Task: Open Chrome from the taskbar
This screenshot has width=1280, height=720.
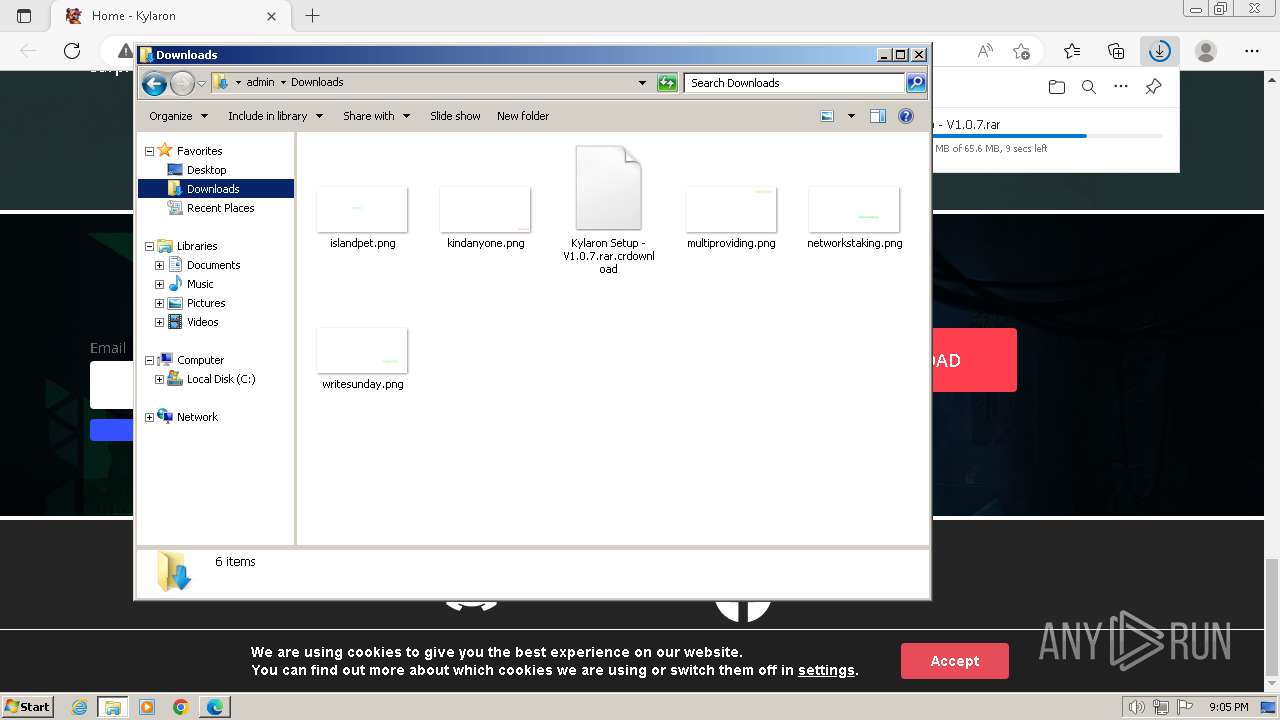Action: pos(180,707)
